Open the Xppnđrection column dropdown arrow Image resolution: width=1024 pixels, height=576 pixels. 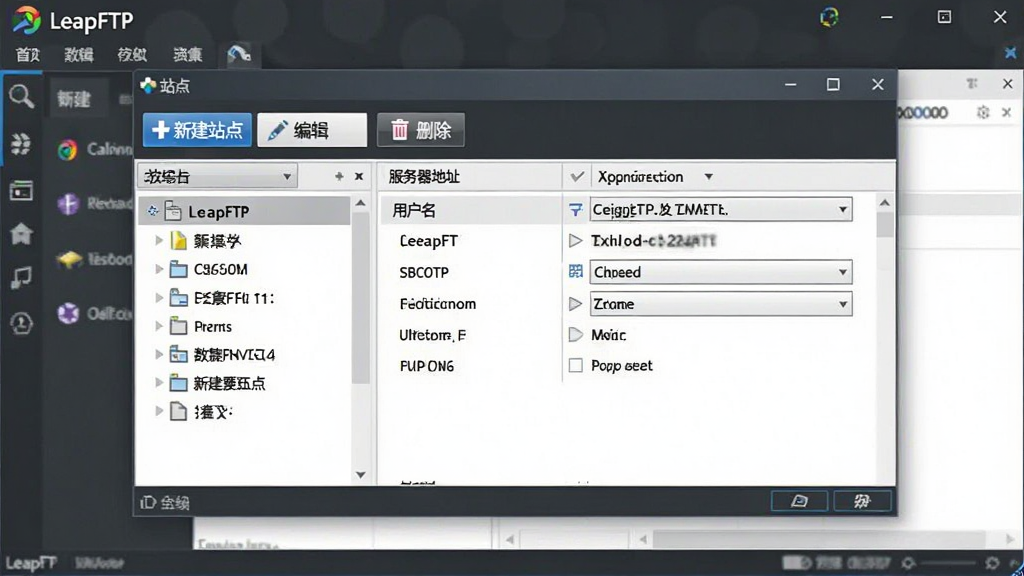coord(709,177)
